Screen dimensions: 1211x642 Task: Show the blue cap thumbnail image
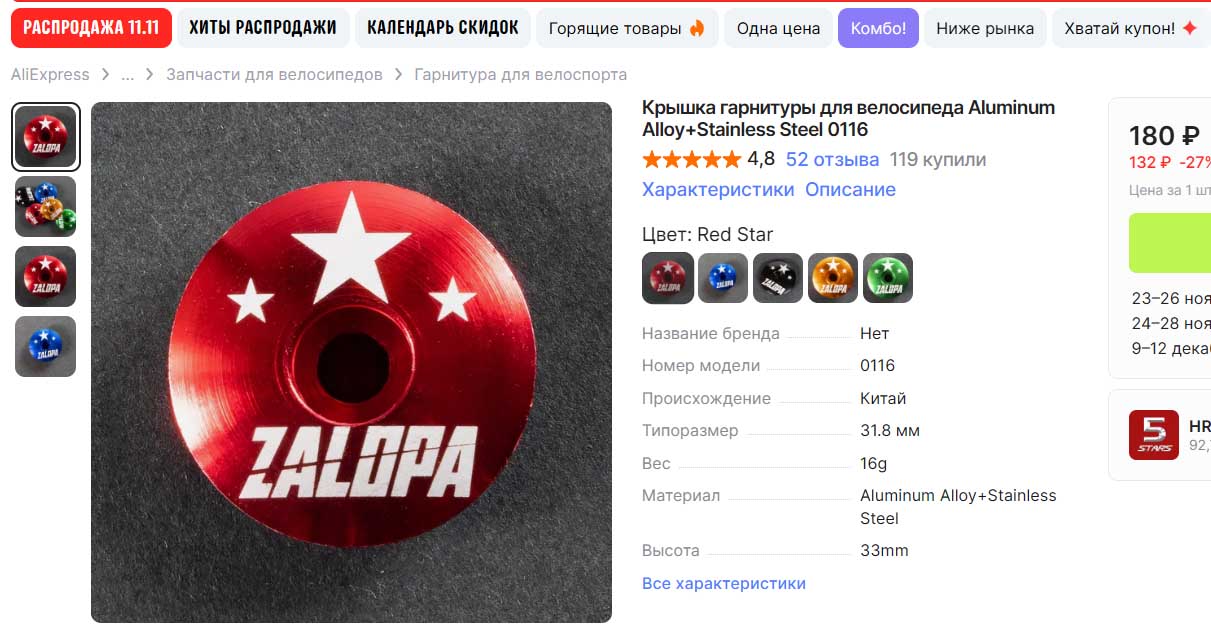pos(45,346)
